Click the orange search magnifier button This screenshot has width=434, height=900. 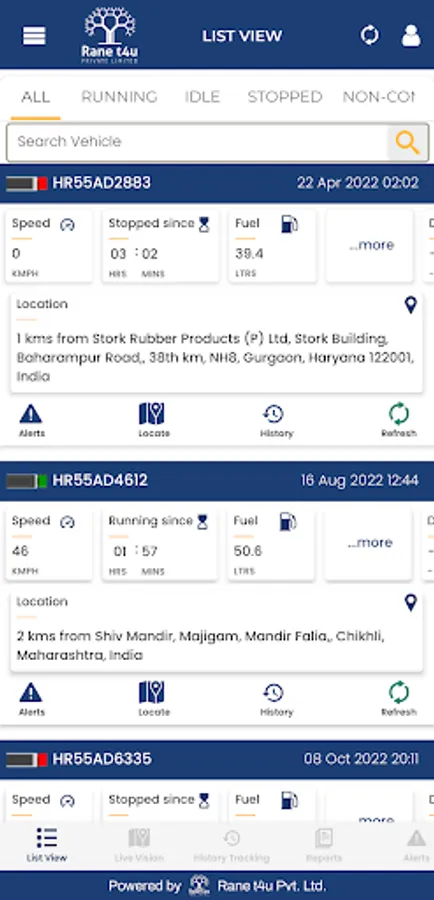pyautogui.click(x=408, y=142)
